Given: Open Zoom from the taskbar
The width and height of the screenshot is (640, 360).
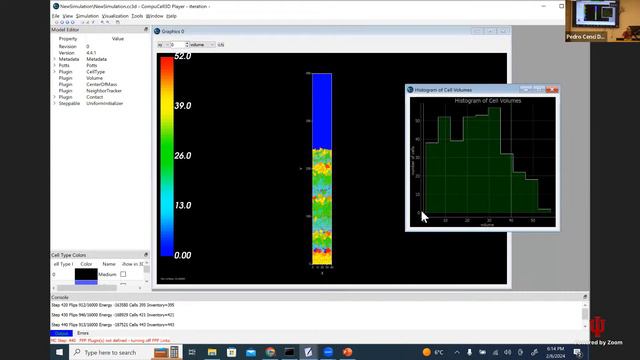Looking at the screenshot, I should (328, 352).
